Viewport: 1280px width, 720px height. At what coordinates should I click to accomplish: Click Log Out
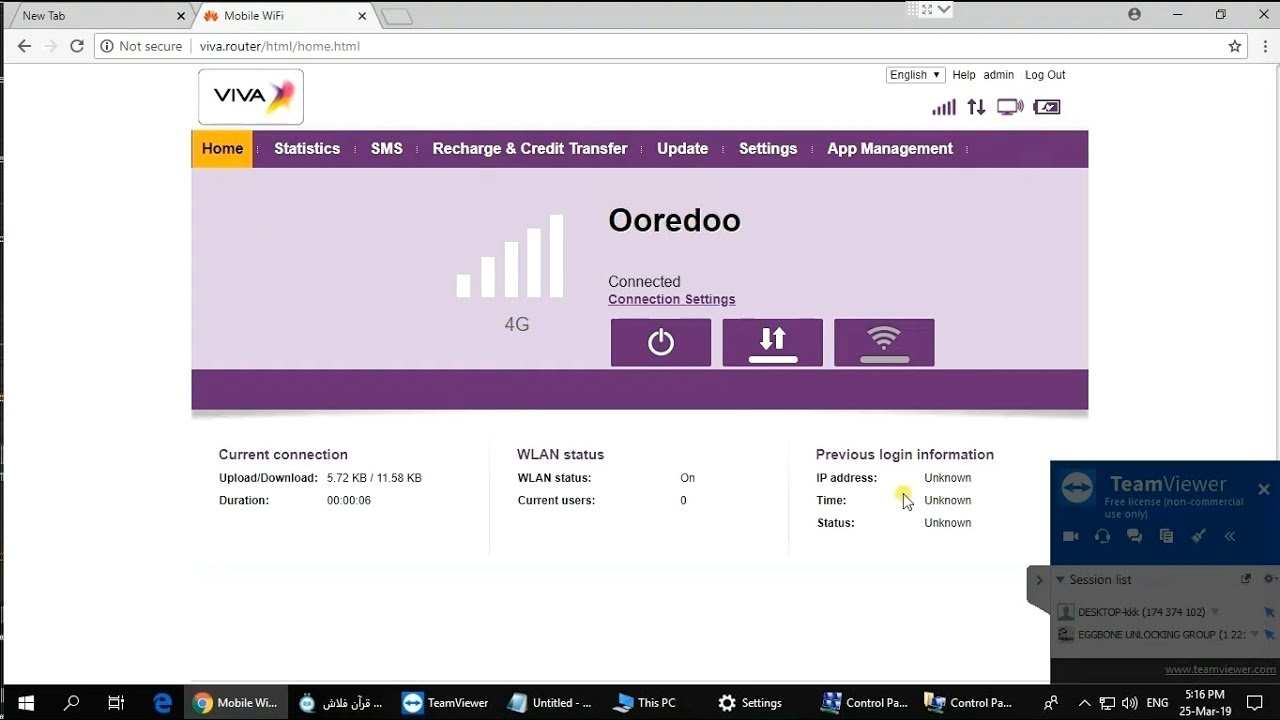(x=1045, y=75)
